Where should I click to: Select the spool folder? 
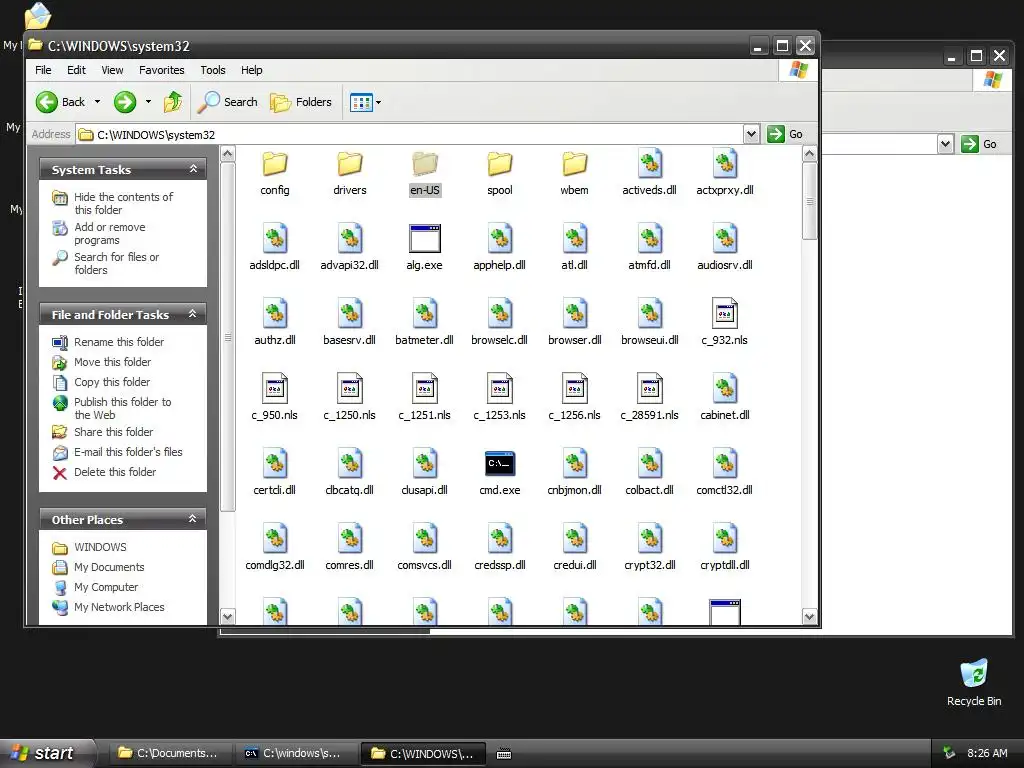500,174
